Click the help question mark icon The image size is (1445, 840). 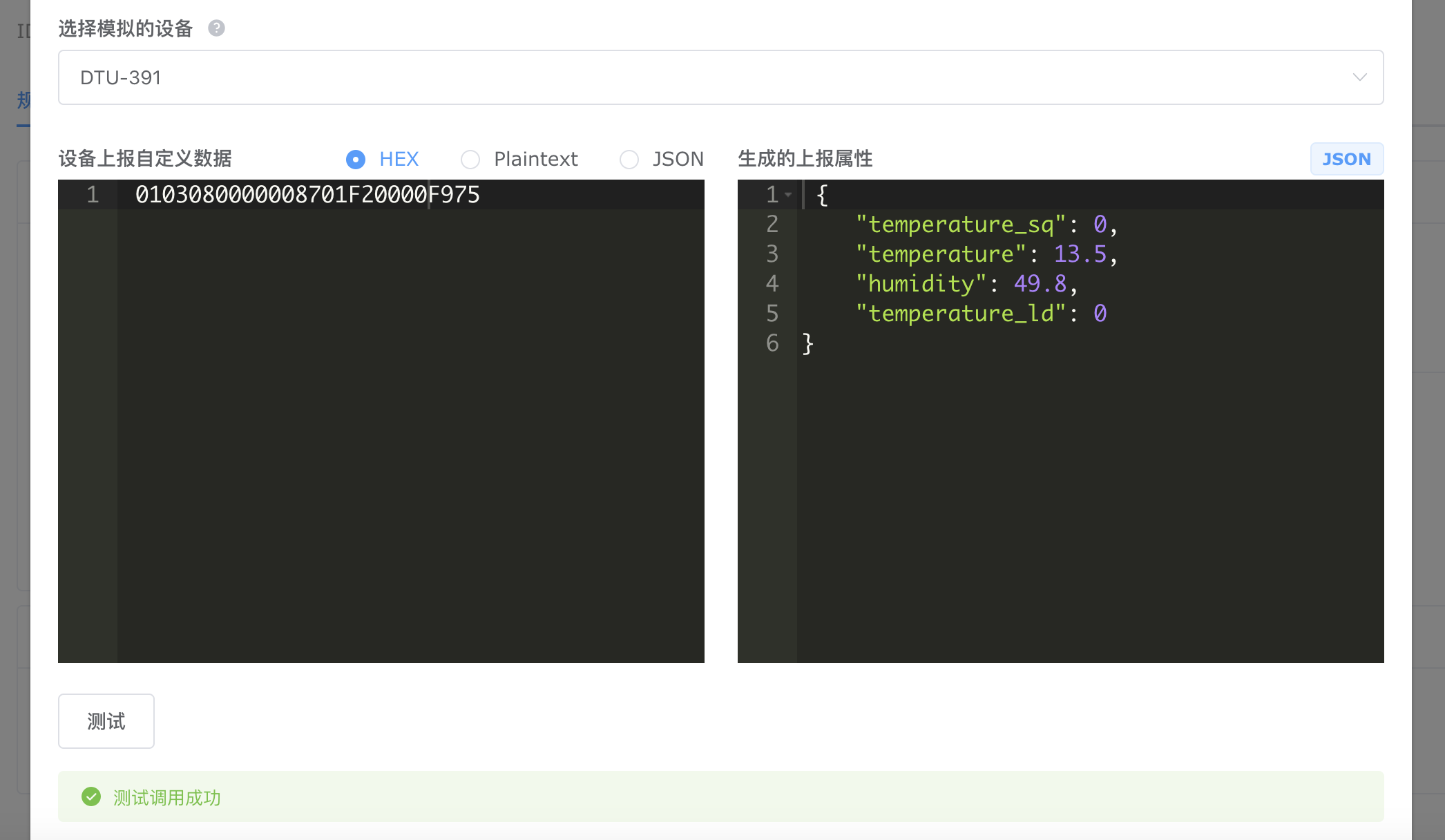pos(216,28)
